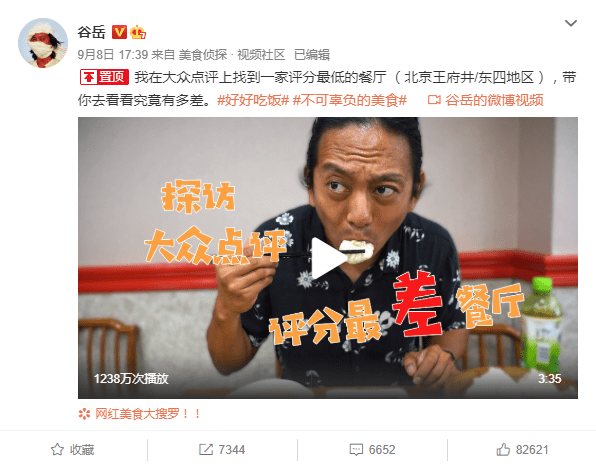This screenshot has height=466, width=596.
Task: Click the crown membership icon
Action: pyautogui.click(x=138, y=32)
